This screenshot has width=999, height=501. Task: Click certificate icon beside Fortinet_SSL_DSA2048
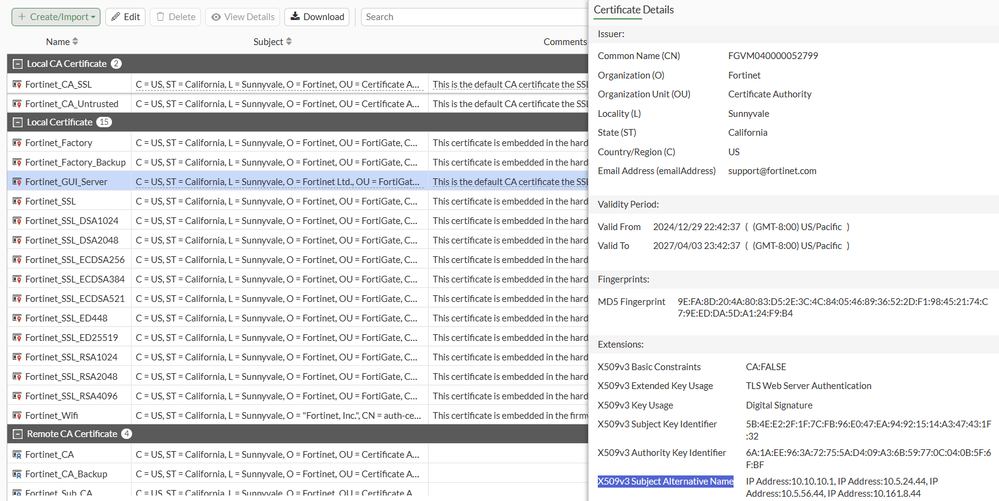tap(17, 240)
